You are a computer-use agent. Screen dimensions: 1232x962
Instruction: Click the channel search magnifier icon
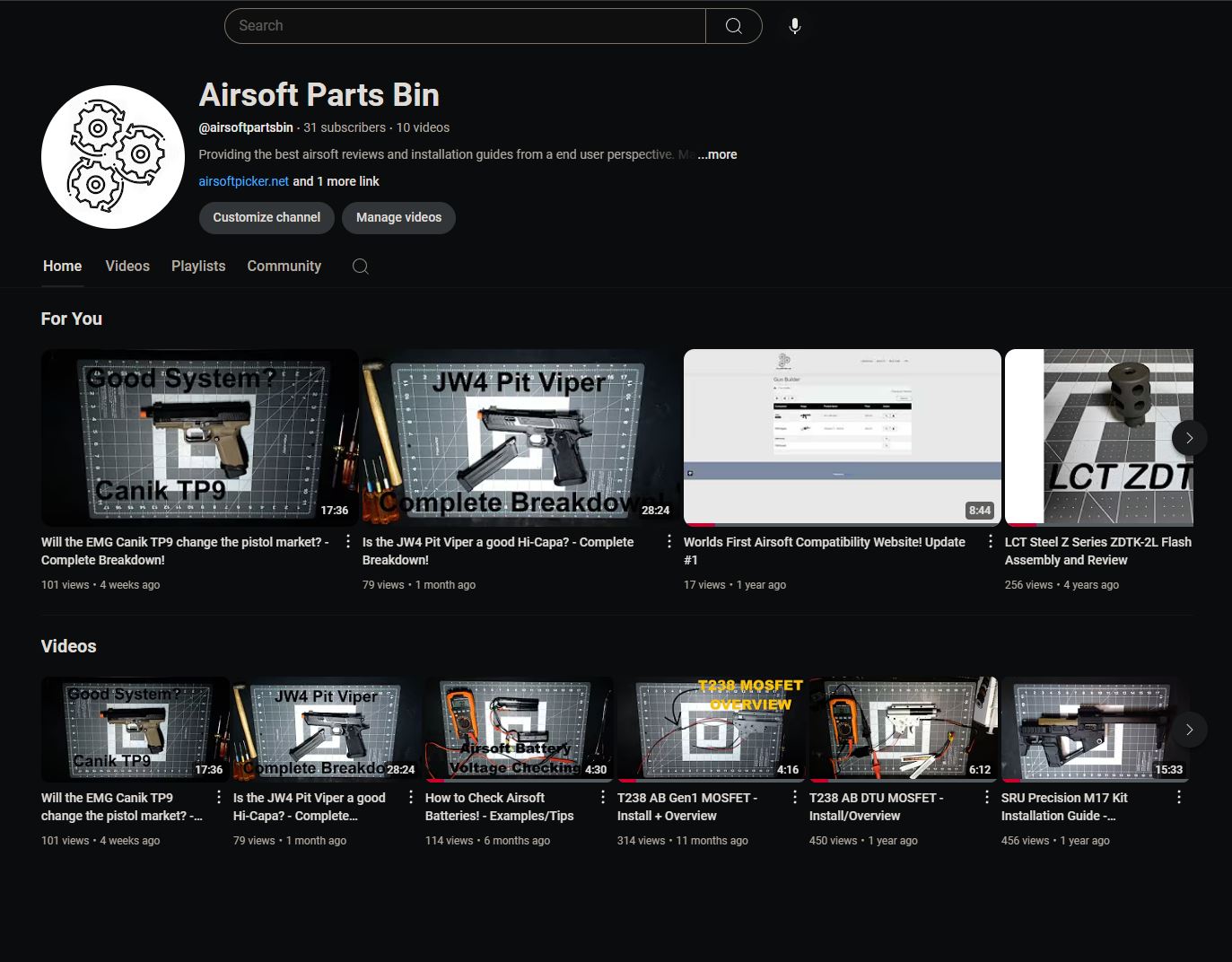[x=360, y=267]
